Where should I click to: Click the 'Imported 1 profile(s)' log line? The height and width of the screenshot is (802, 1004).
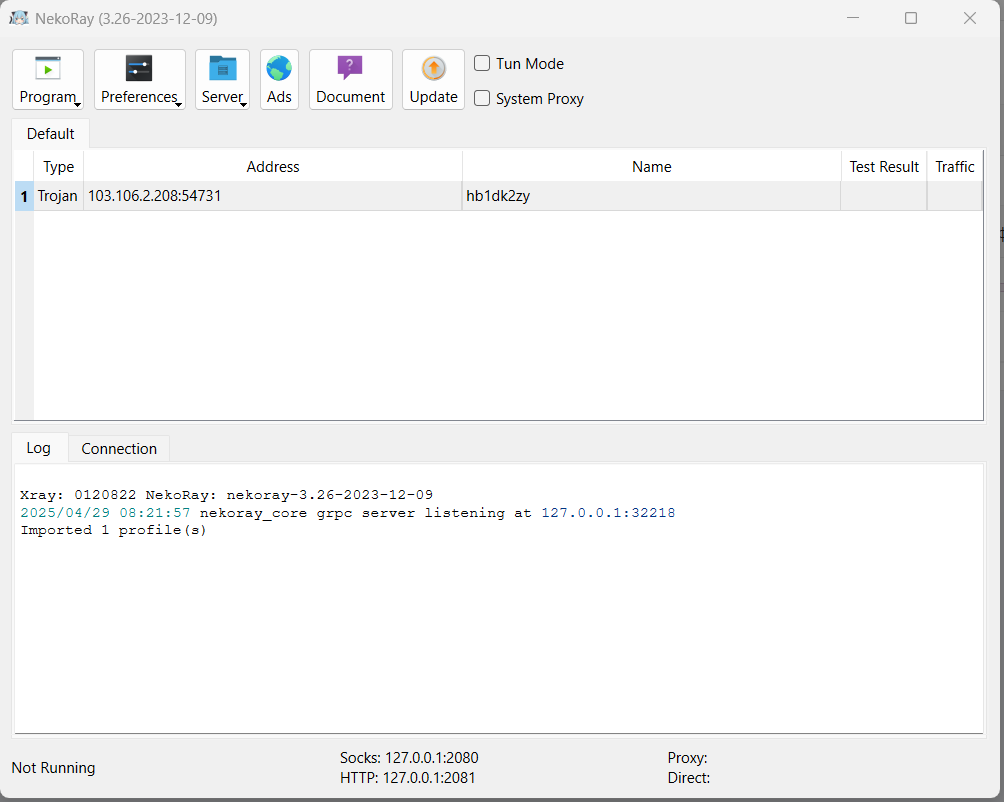pos(113,530)
